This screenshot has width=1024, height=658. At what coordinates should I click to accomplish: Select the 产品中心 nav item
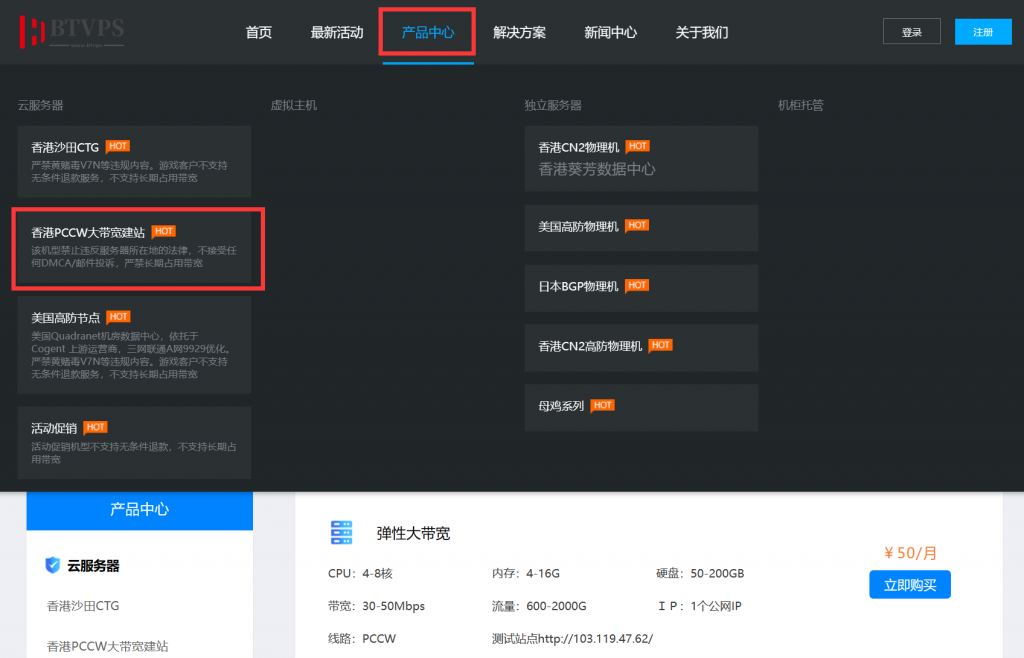[x=428, y=33]
